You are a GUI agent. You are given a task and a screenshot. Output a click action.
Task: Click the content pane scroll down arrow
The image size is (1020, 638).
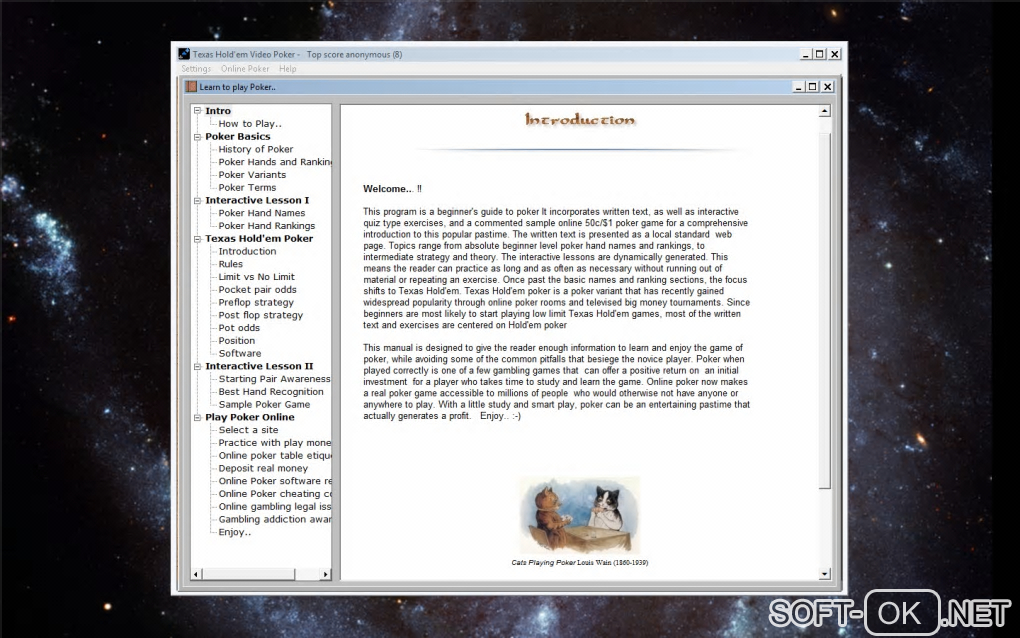coord(825,574)
